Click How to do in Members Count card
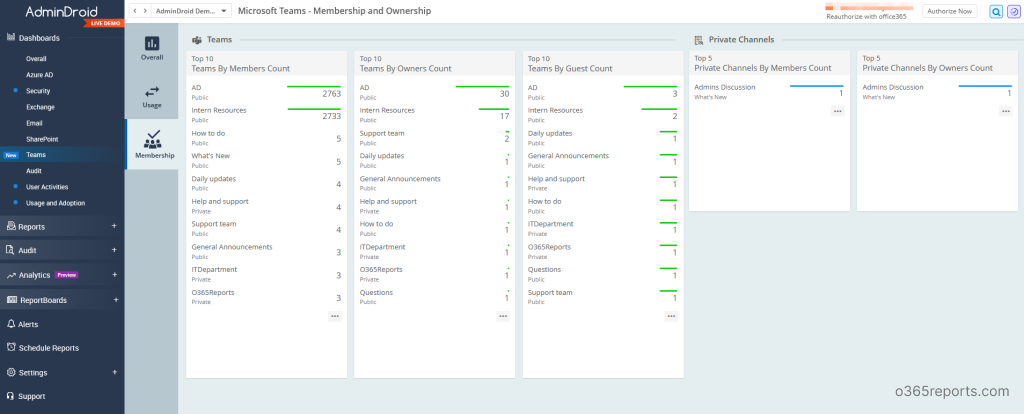Screen dimensions: 1024x414 pyautogui.click(x=208, y=133)
